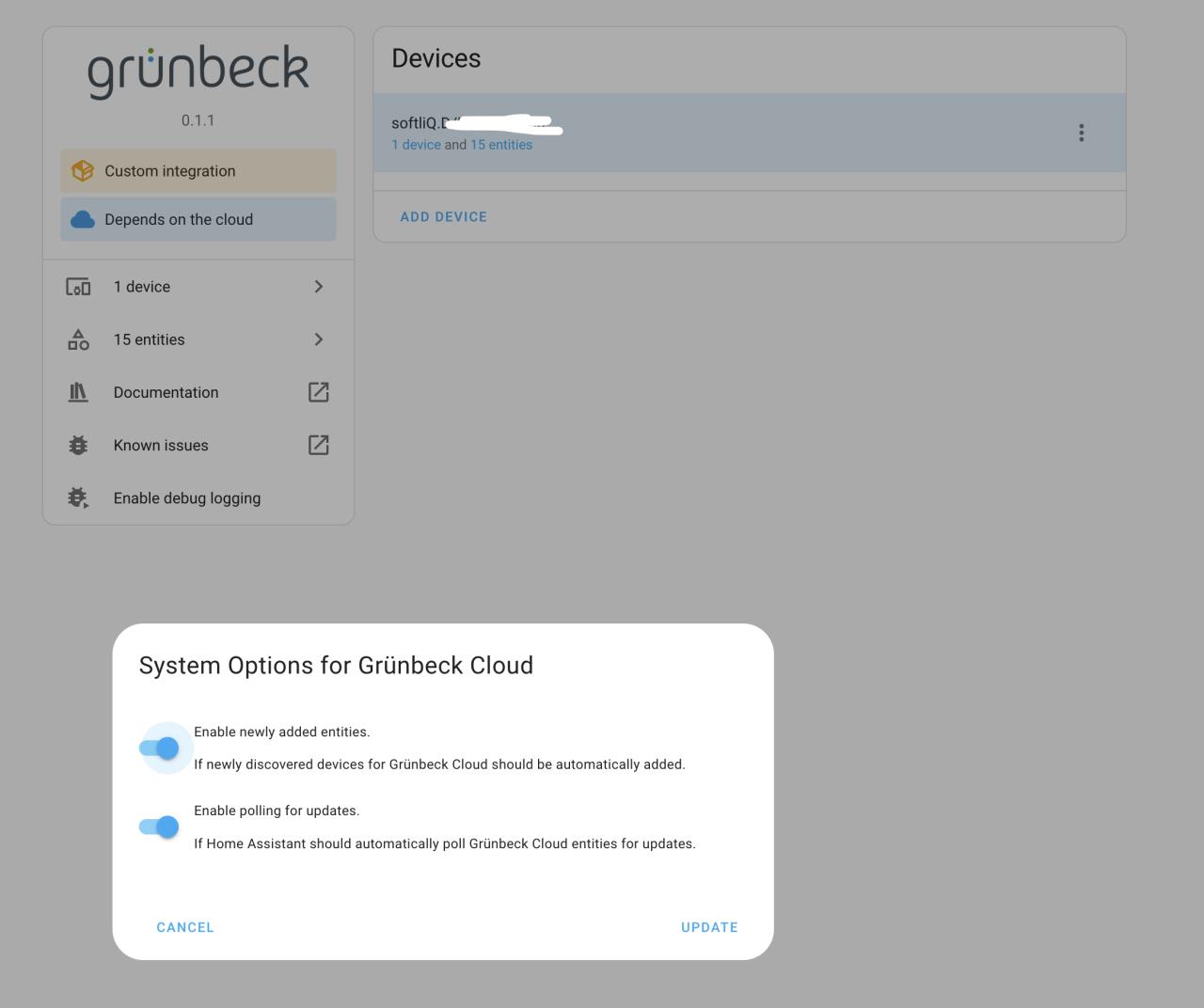Screen dimensions: 1204x1008
Task: Click the Enable debug logging bug-play icon
Action: (78, 497)
